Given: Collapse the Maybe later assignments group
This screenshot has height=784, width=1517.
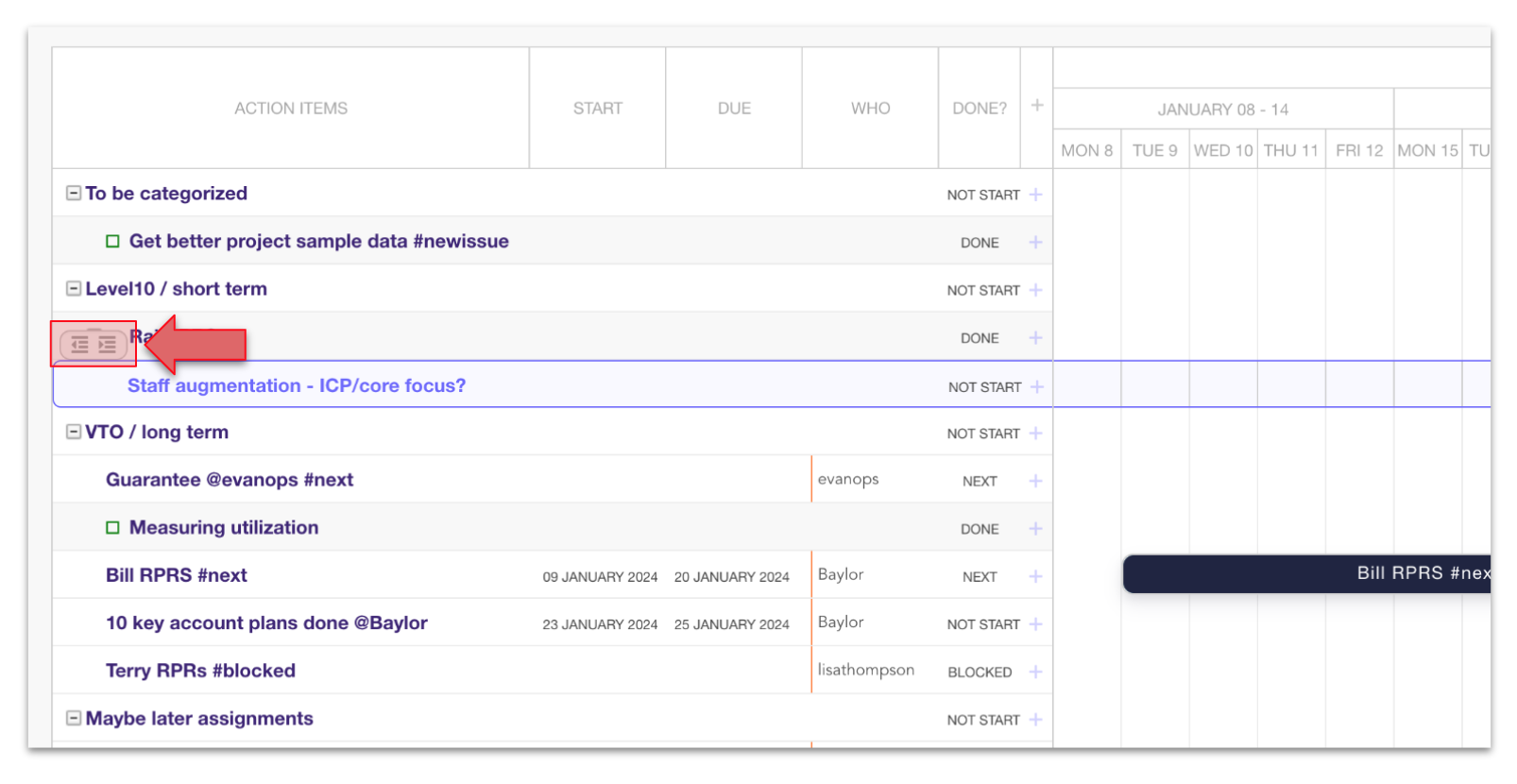Looking at the screenshot, I should [x=73, y=718].
